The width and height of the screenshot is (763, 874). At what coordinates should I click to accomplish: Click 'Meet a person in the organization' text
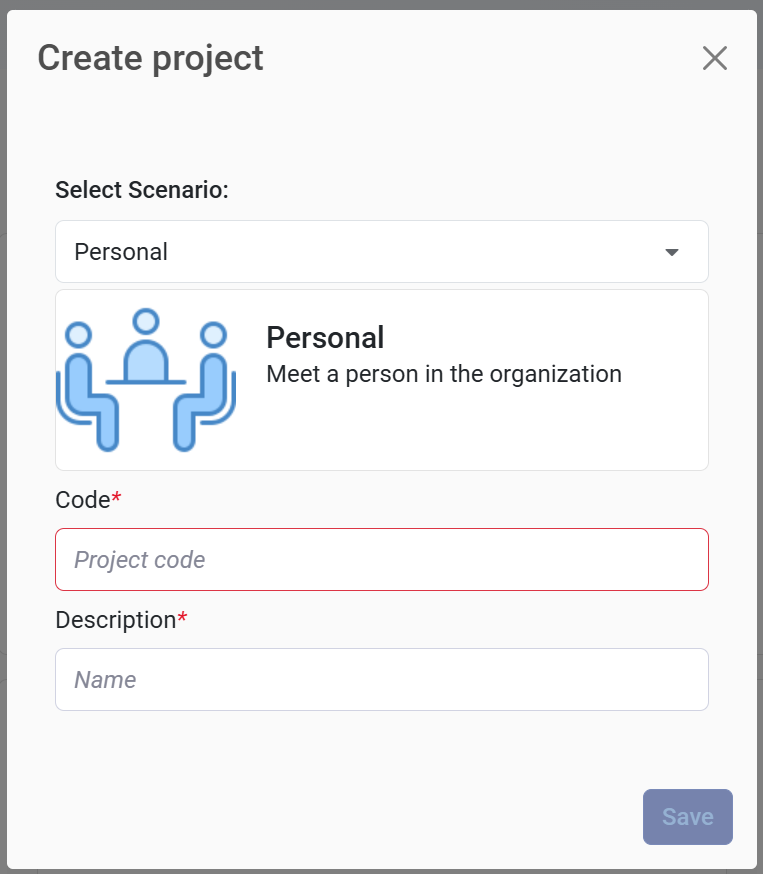point(444,375)
